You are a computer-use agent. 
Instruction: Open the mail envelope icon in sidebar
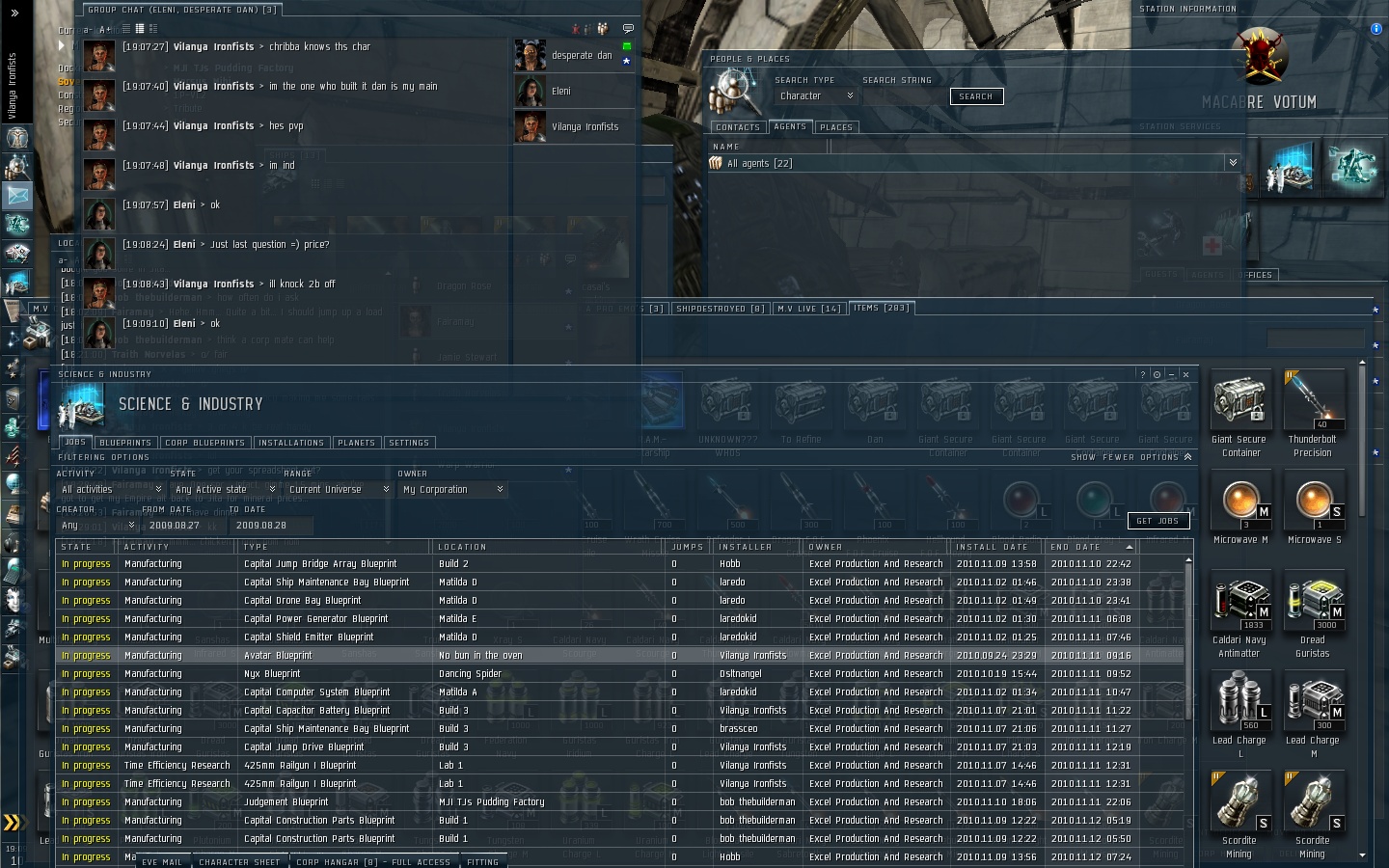click(17, 196)
